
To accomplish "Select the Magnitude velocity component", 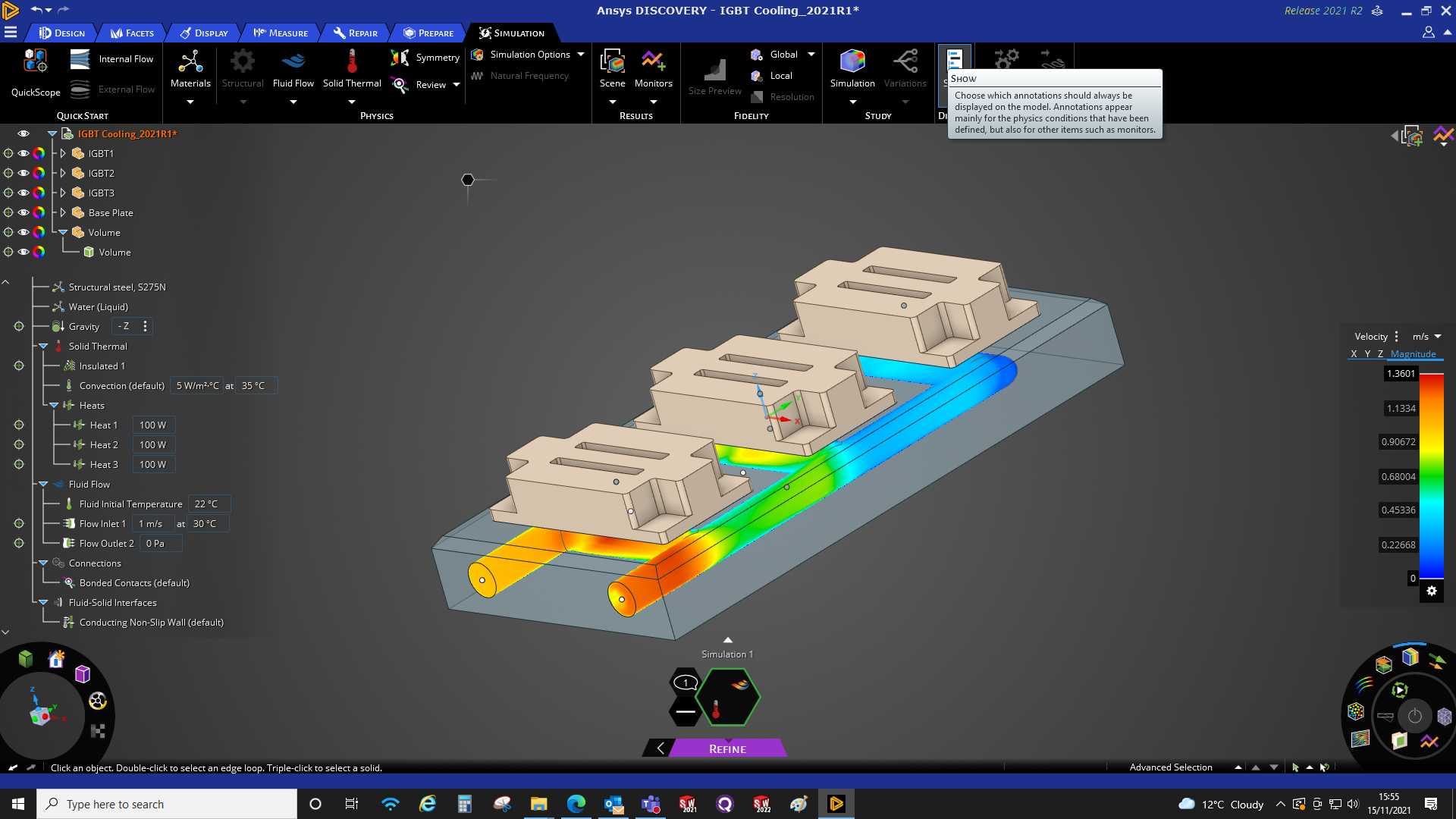I will [x=1413, y=354].
